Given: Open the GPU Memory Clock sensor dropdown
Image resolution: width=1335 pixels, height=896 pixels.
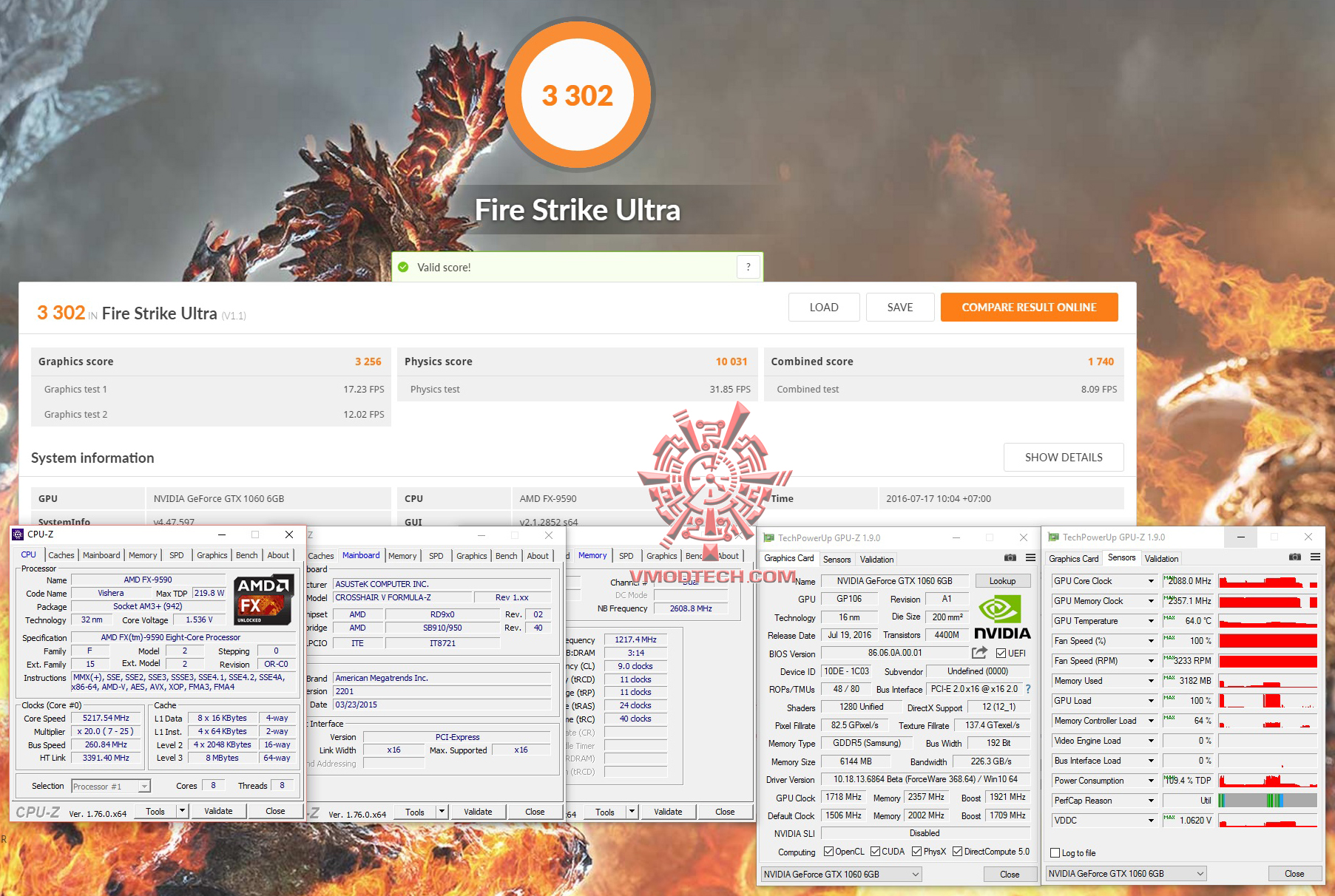Looking at the screenshot, I should (1151, 601).
